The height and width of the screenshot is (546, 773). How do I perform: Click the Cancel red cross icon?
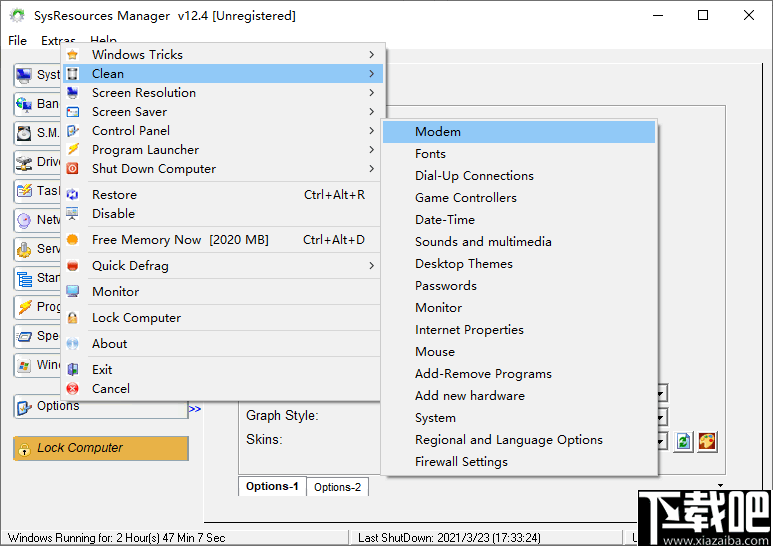[72, 389]
